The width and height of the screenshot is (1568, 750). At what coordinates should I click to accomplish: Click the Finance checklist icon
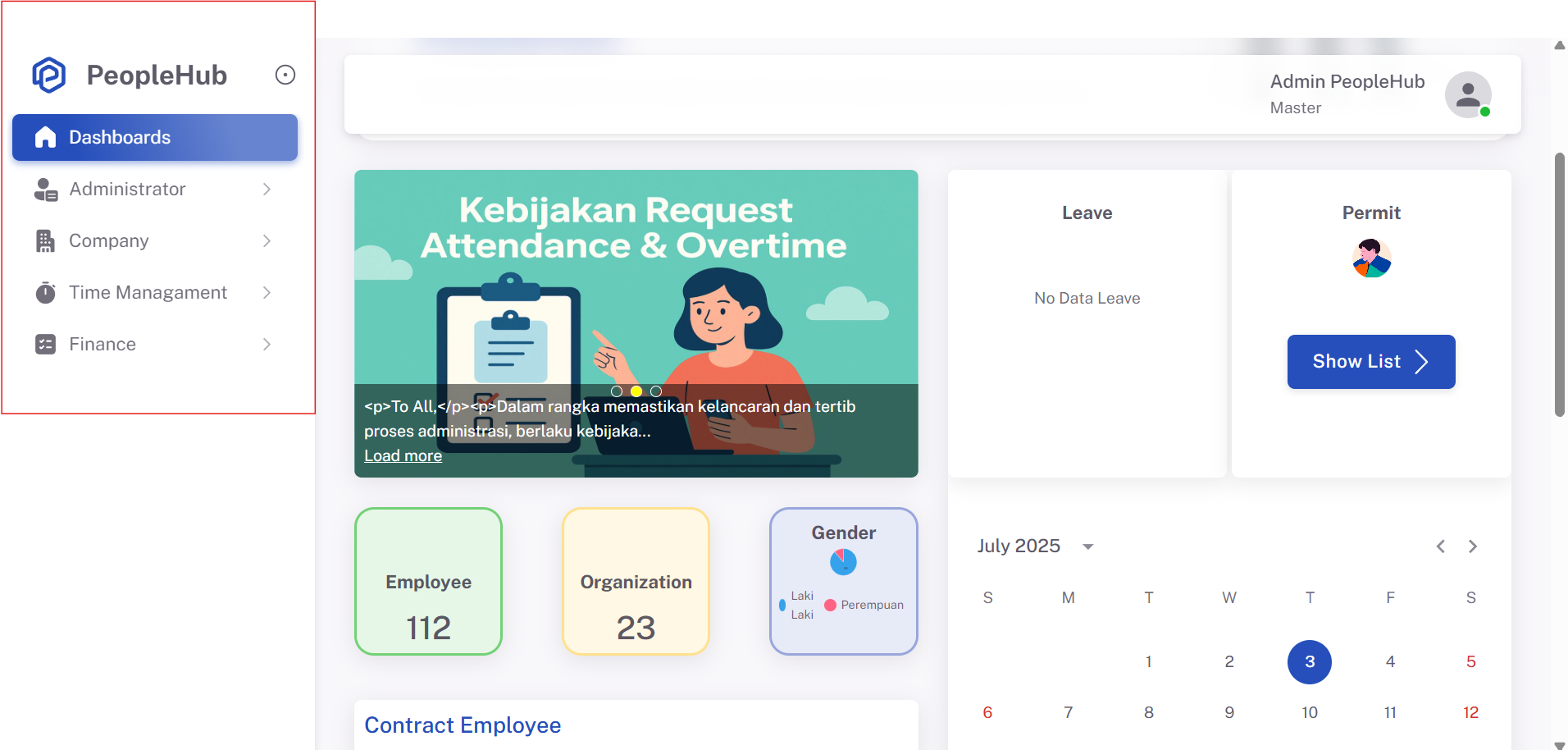[x=46, y=344]
